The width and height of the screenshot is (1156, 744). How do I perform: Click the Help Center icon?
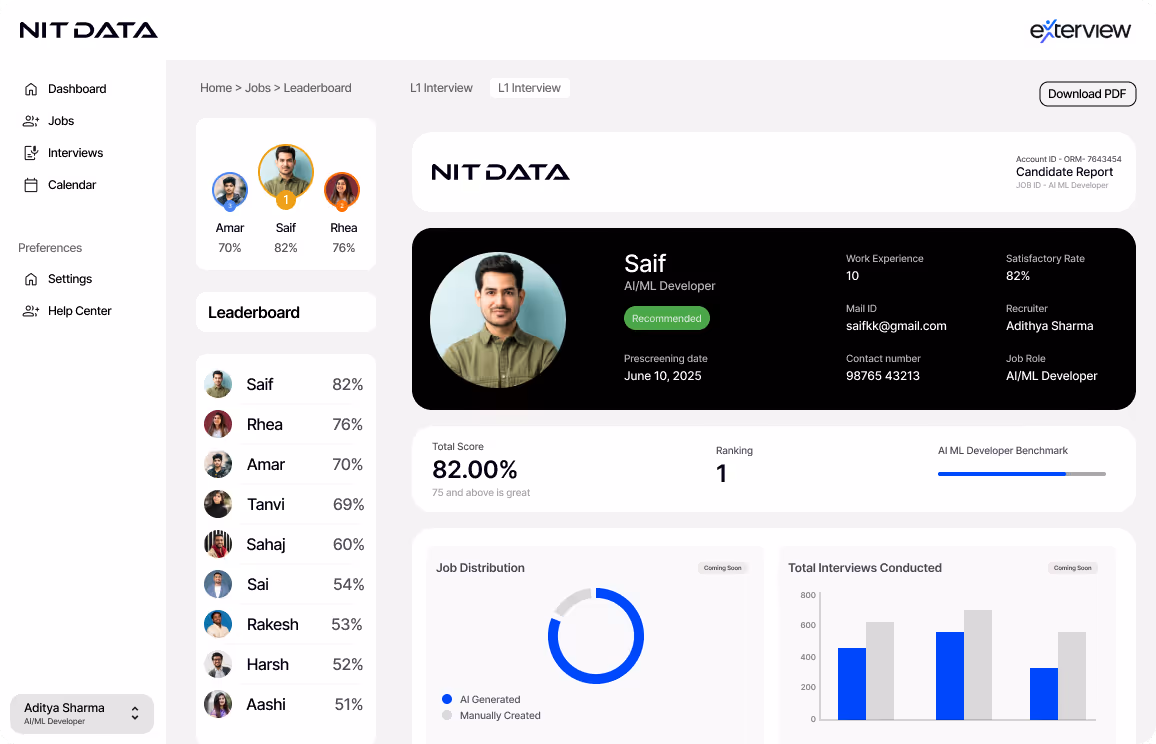[31, 311]
